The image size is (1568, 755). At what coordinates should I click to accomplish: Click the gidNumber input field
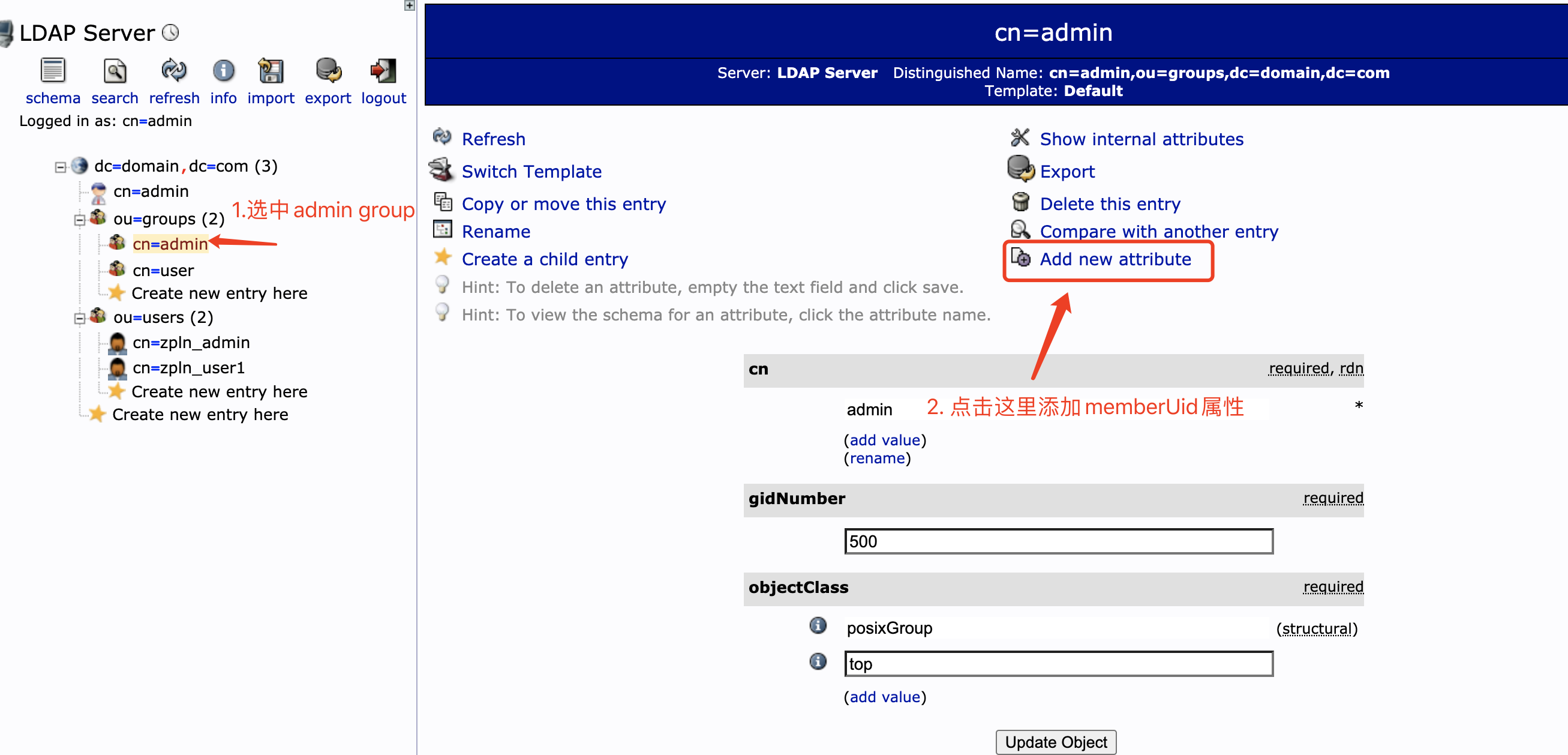tap(1059, 541)
